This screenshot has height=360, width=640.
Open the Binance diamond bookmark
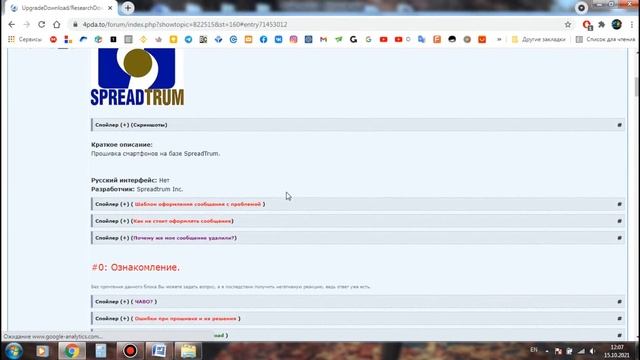[143, 39]
